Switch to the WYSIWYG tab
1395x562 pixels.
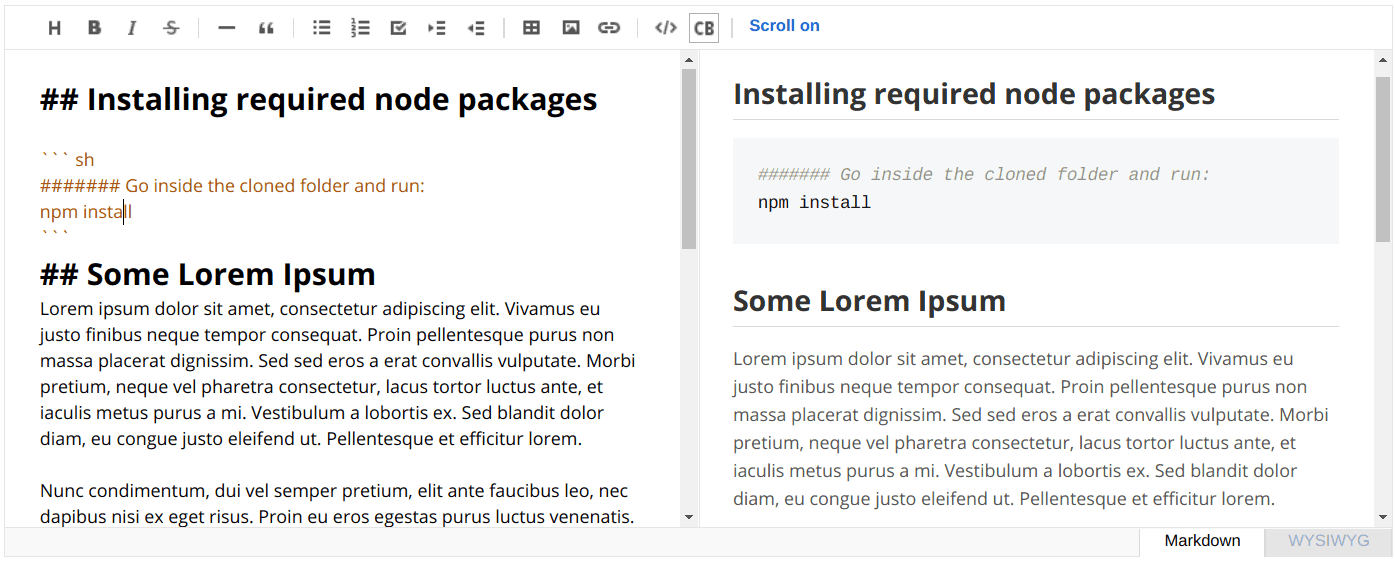(x=1328, y=541)
